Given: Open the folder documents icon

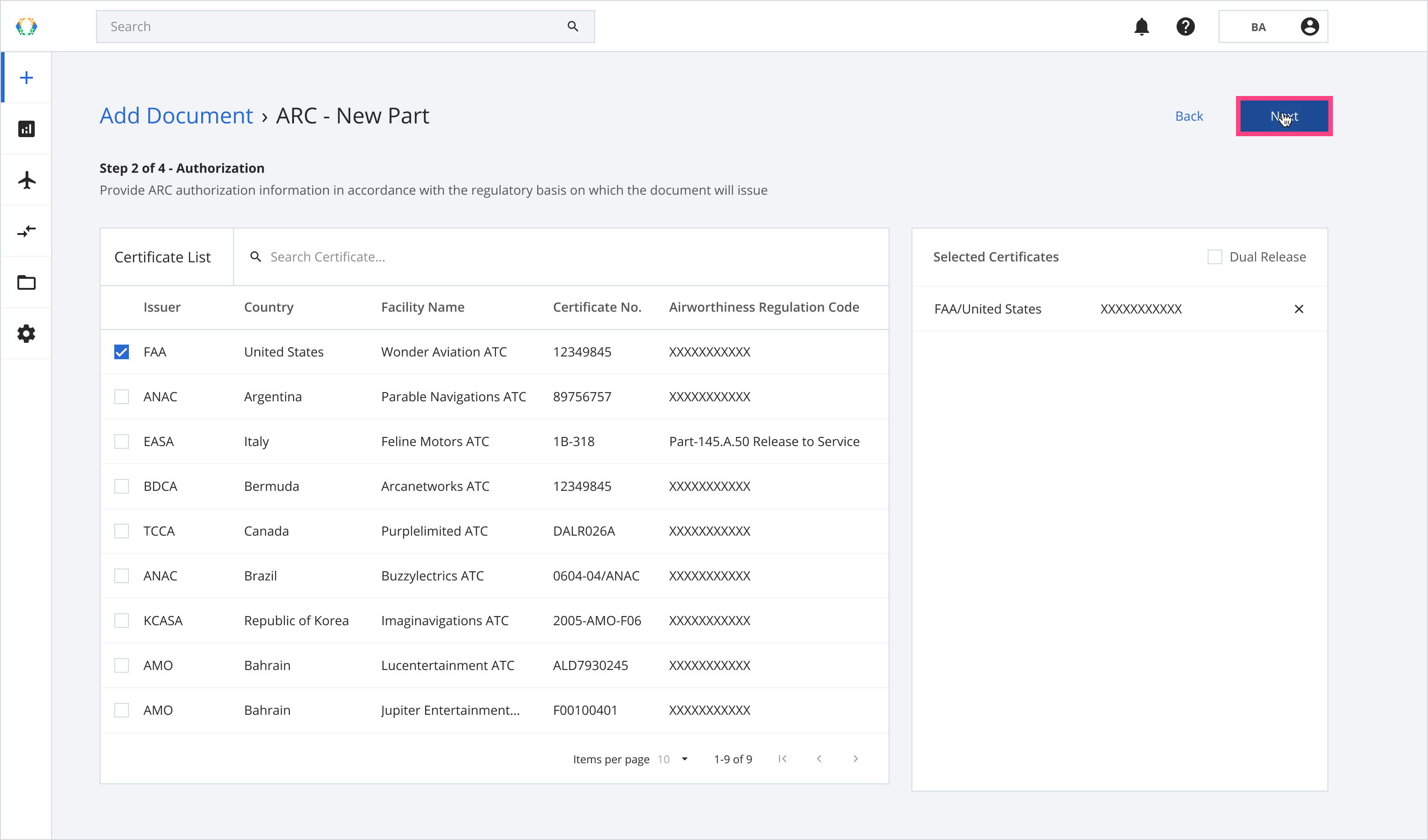Looking at the screenshot, I should 27,283.
